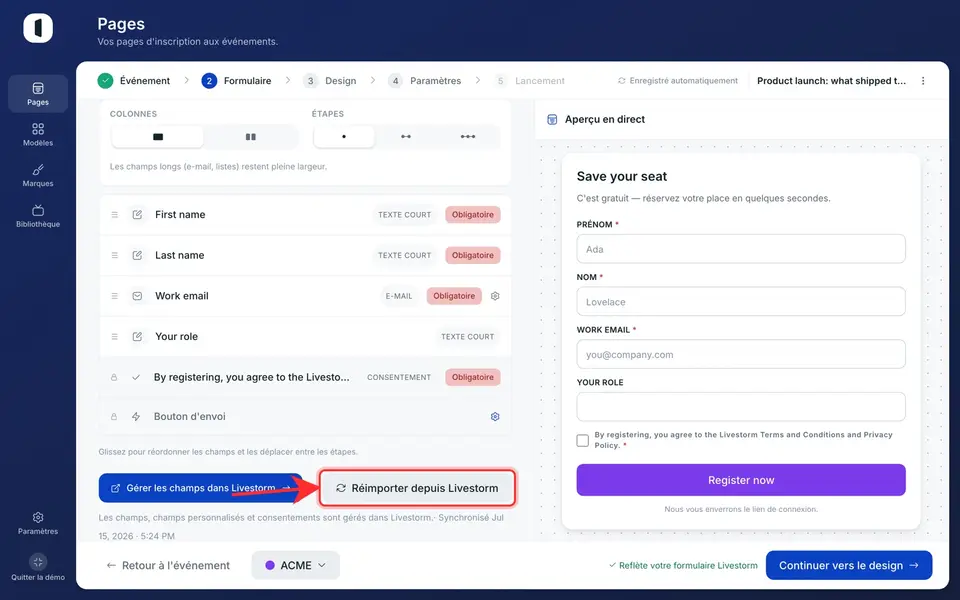Click the lightning icon on Bouton d'envoi row
The width and height of the screenshot is (960, 600).
tap(136, 416)
